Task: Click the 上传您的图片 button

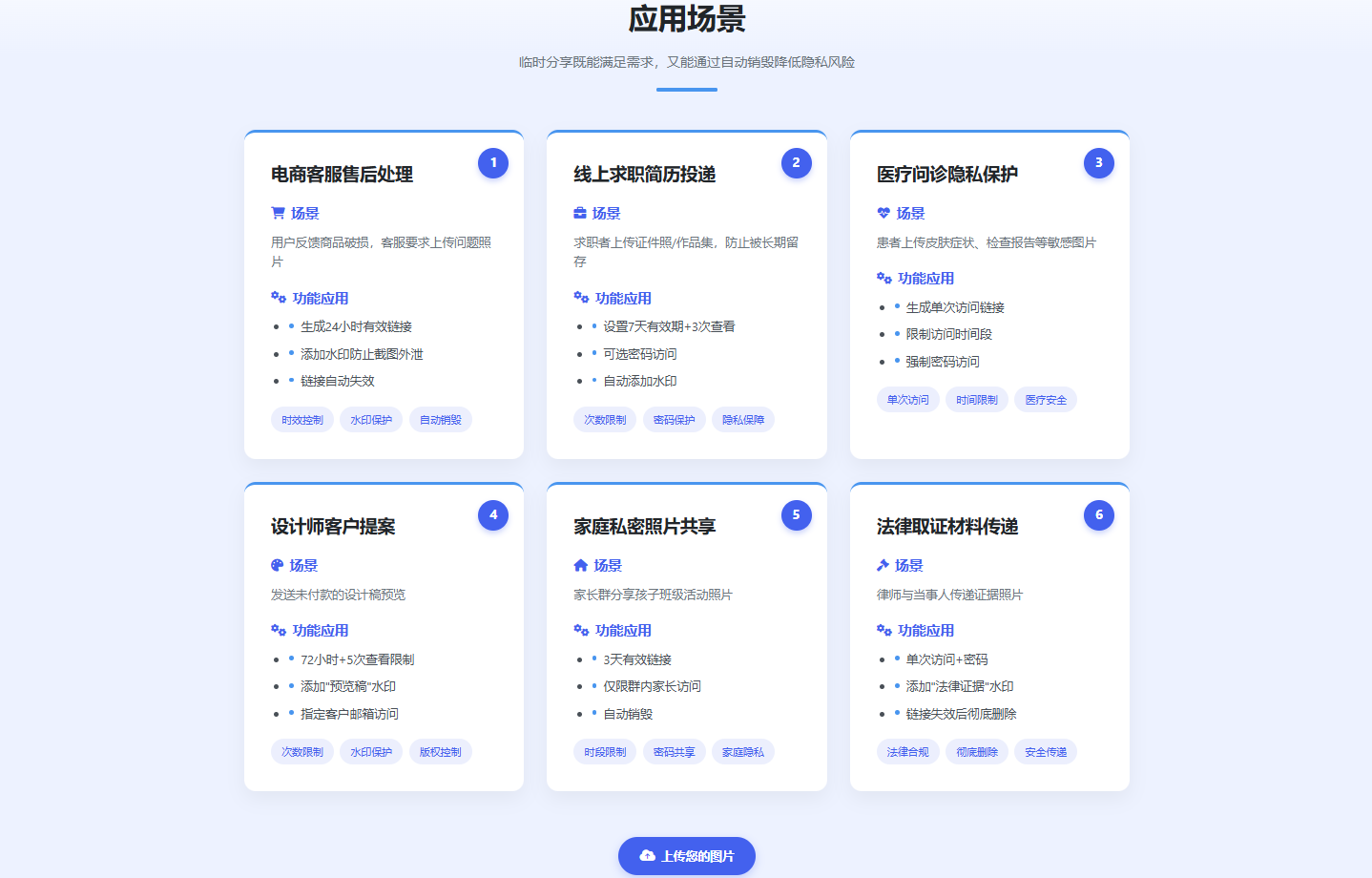Action: pyautogui.click(x=686, y=856)
